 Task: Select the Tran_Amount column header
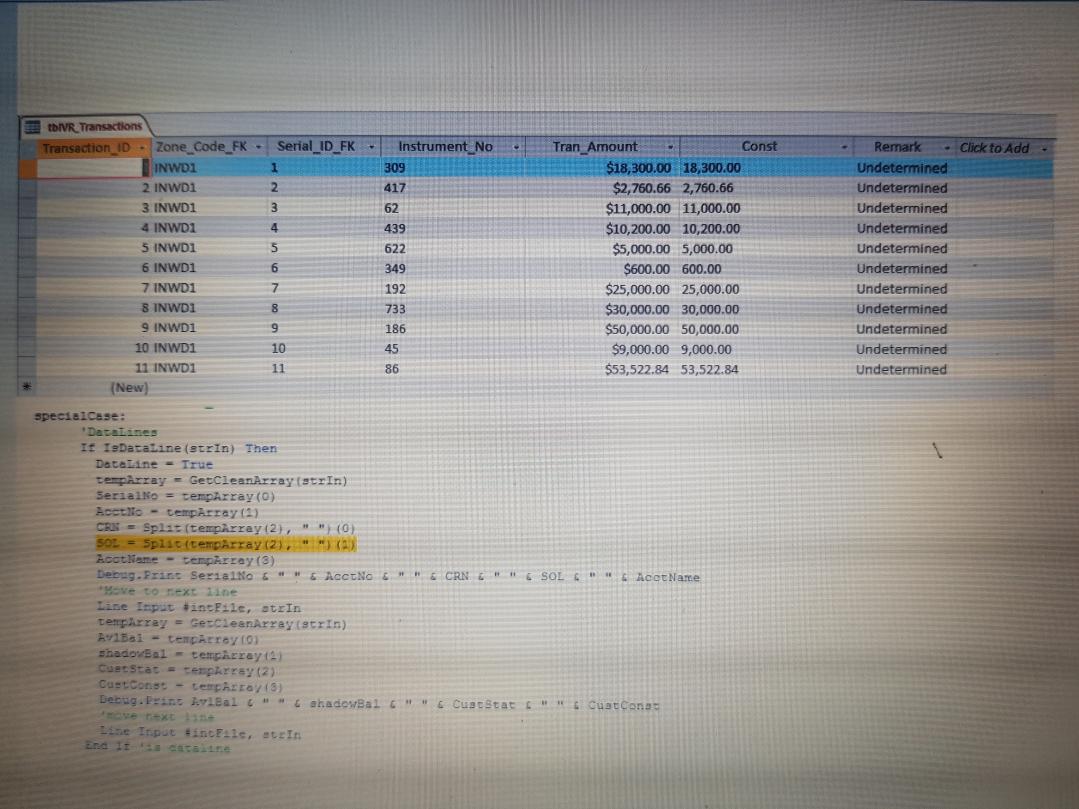603,147
